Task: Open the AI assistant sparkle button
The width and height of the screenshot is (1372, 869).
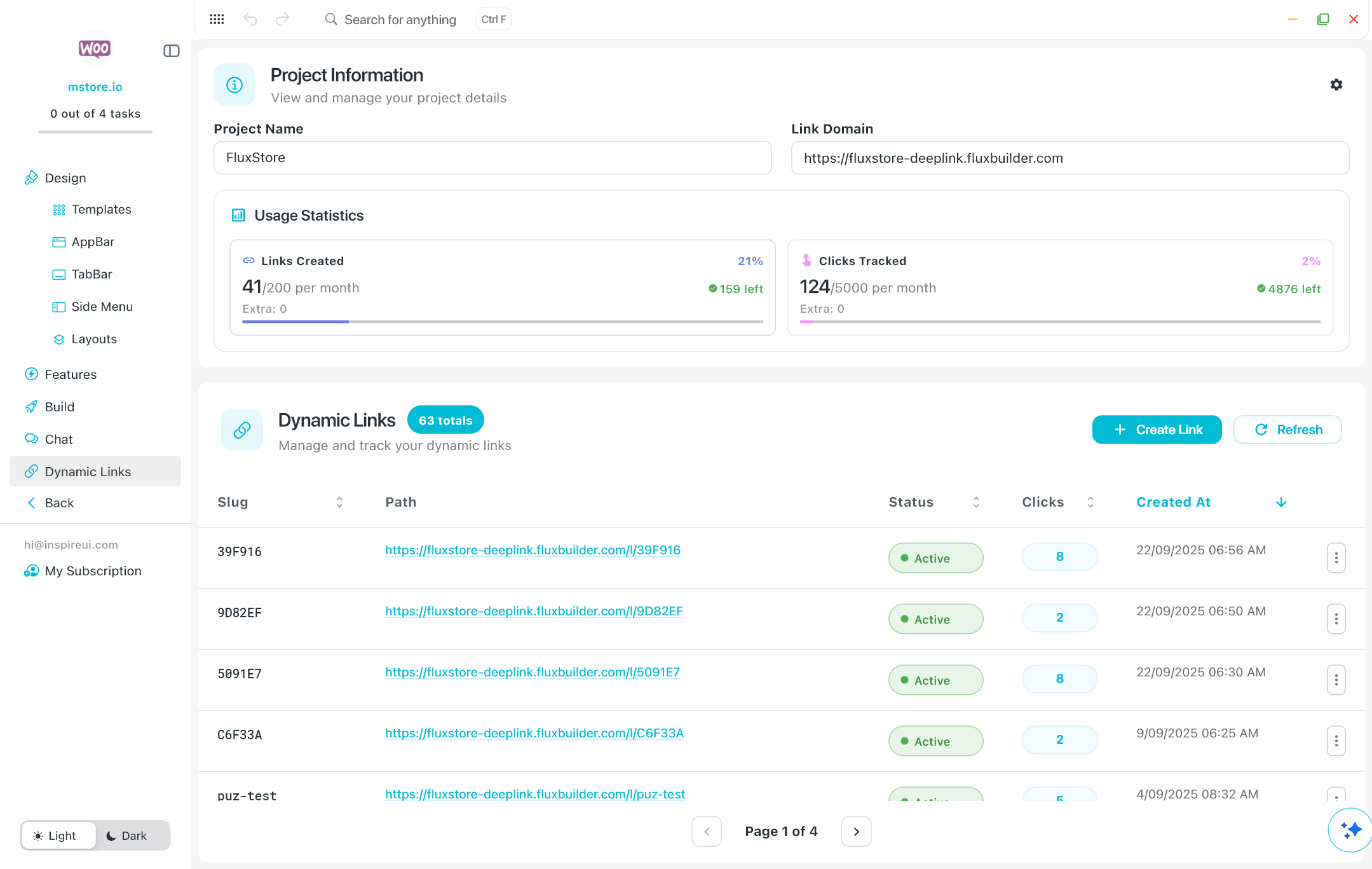Action: [1350, 830]
